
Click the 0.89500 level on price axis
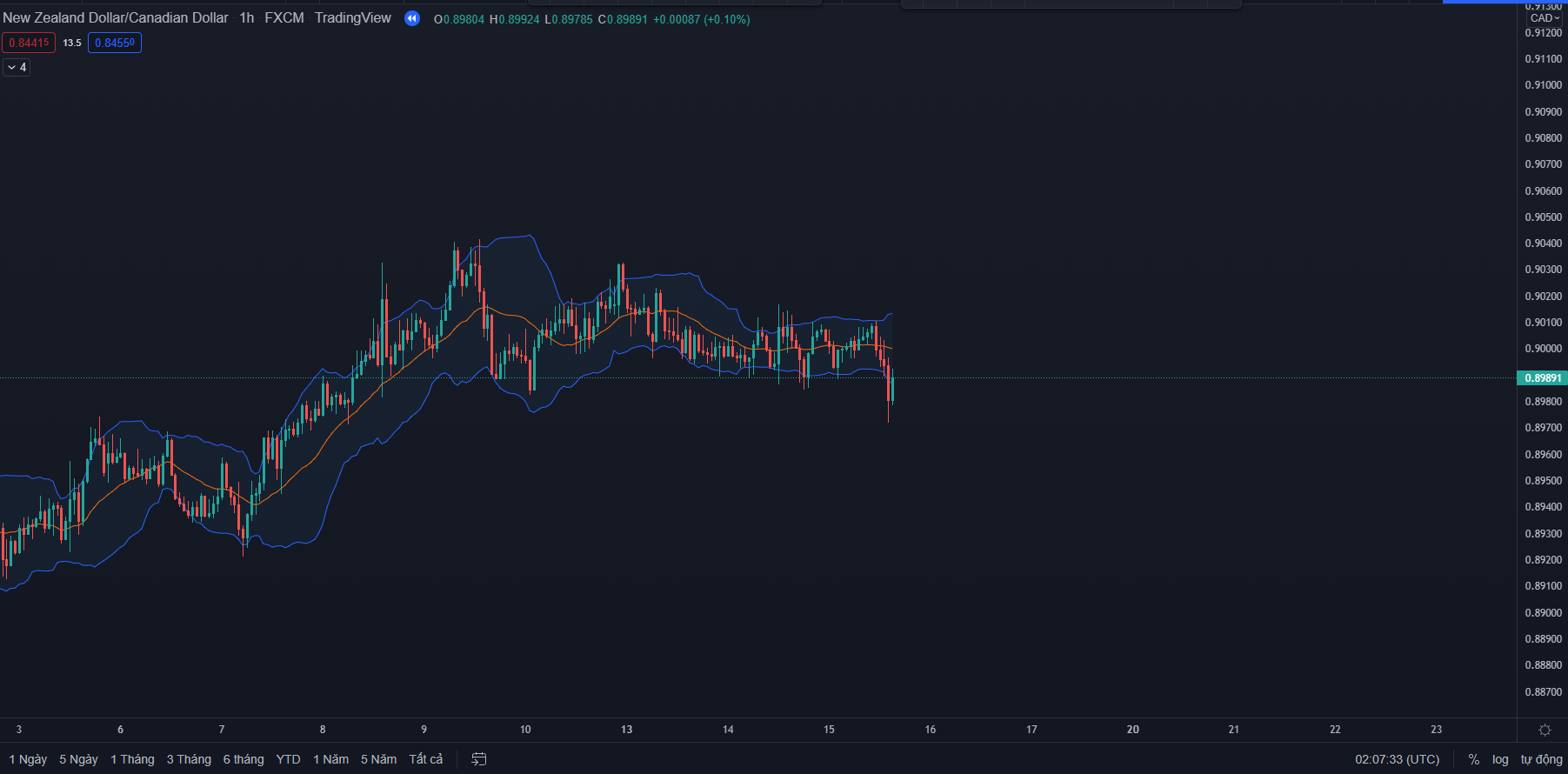1544,481
